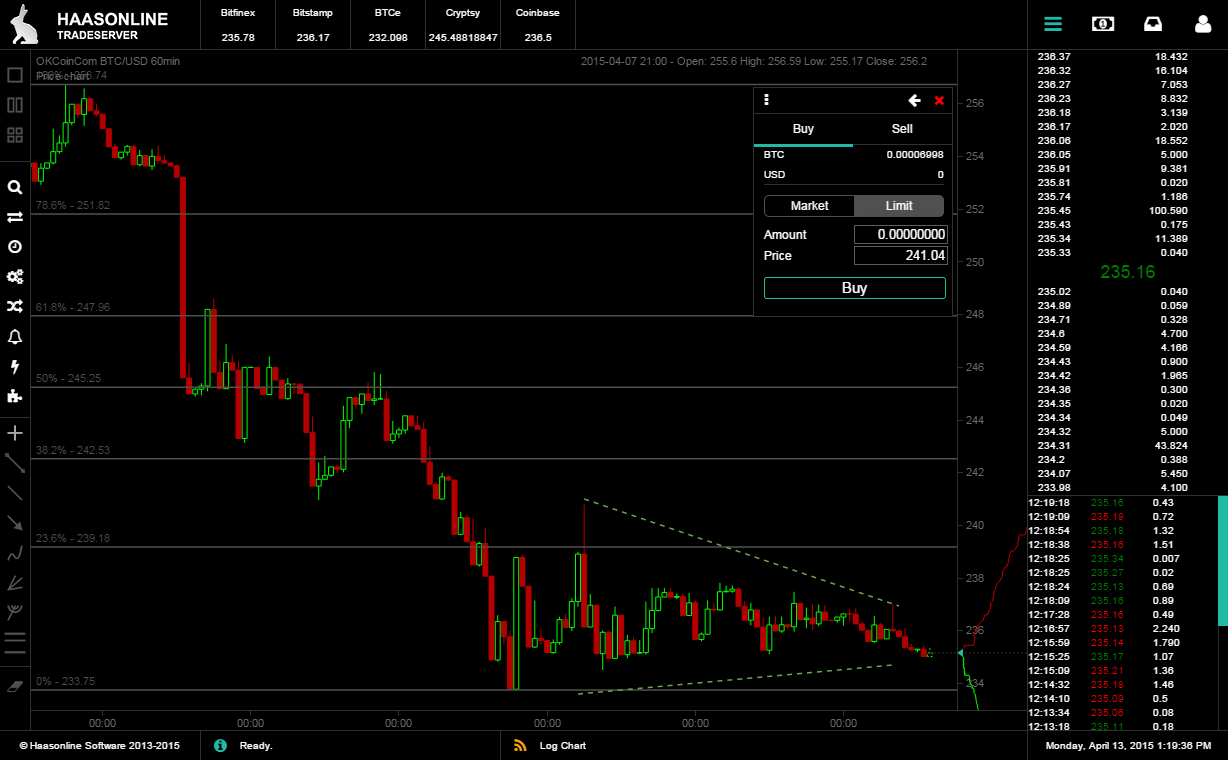
Task: Open the bell alerts icon
Action: click(15, 337)
